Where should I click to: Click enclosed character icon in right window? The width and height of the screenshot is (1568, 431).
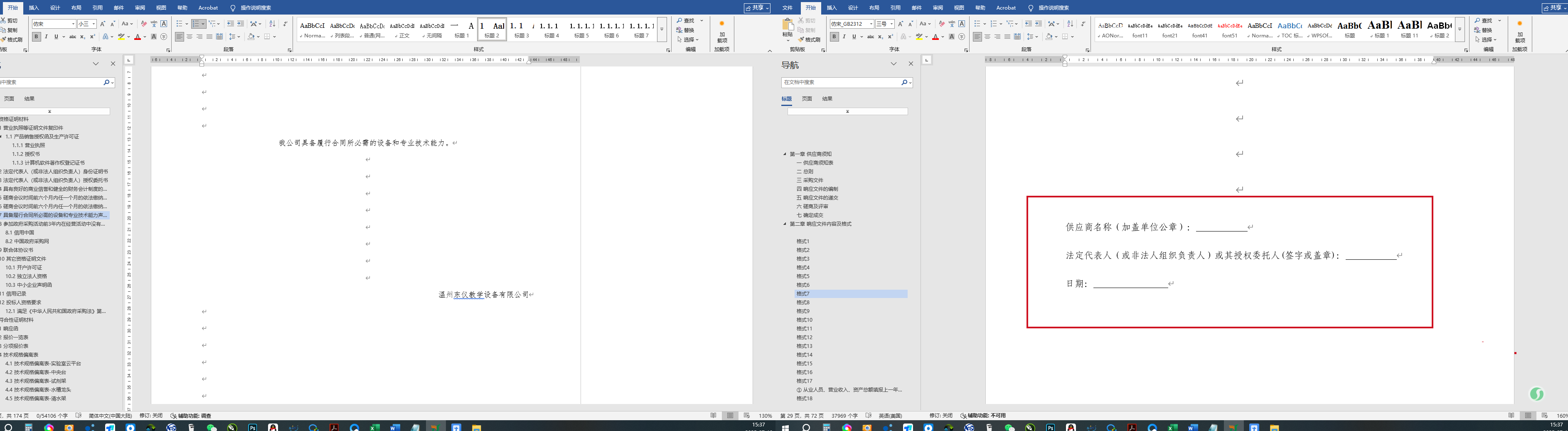(962, 37)
